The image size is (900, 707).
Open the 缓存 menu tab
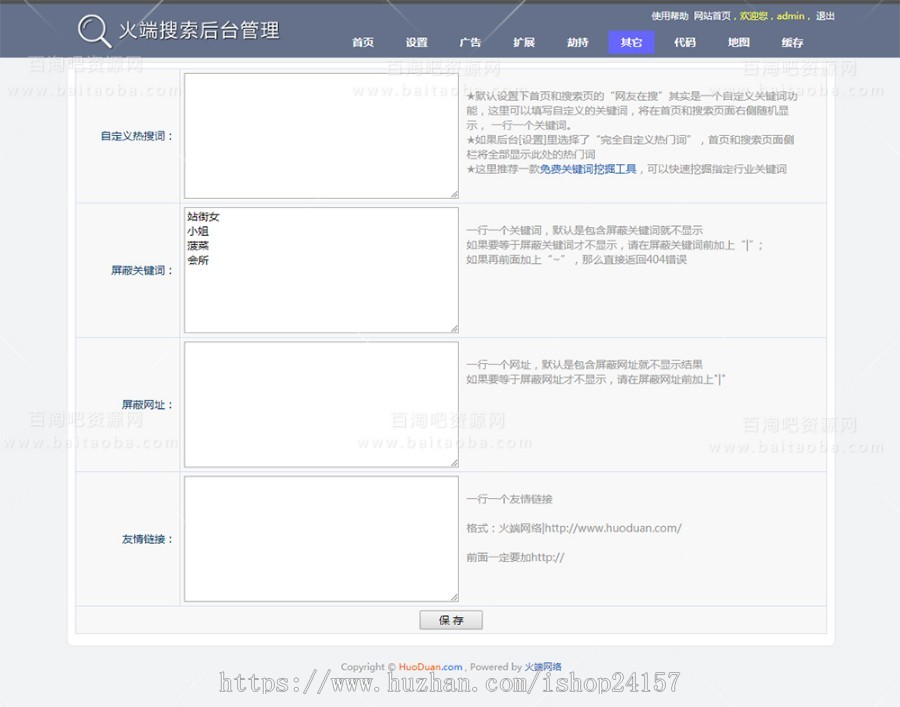[792, 42]
